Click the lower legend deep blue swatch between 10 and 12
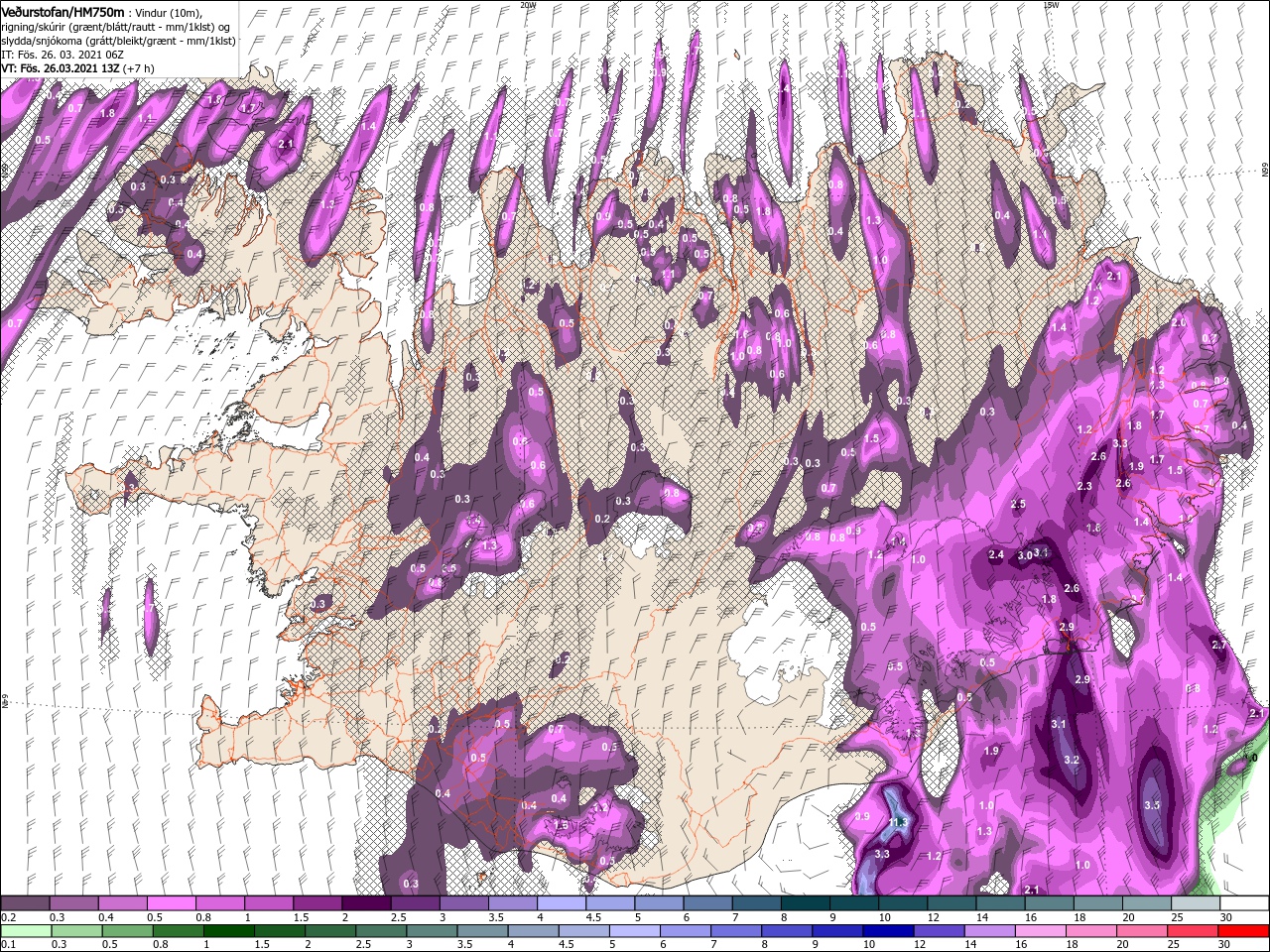The width and height of the screenshot is (1270, 952). [888, 931]
